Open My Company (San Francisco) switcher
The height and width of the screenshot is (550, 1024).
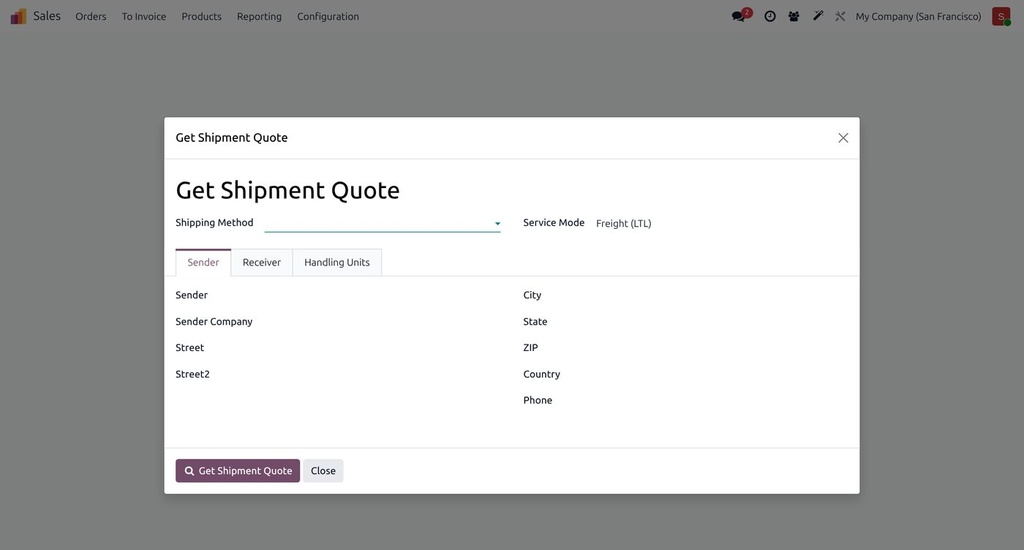point(918,16)
